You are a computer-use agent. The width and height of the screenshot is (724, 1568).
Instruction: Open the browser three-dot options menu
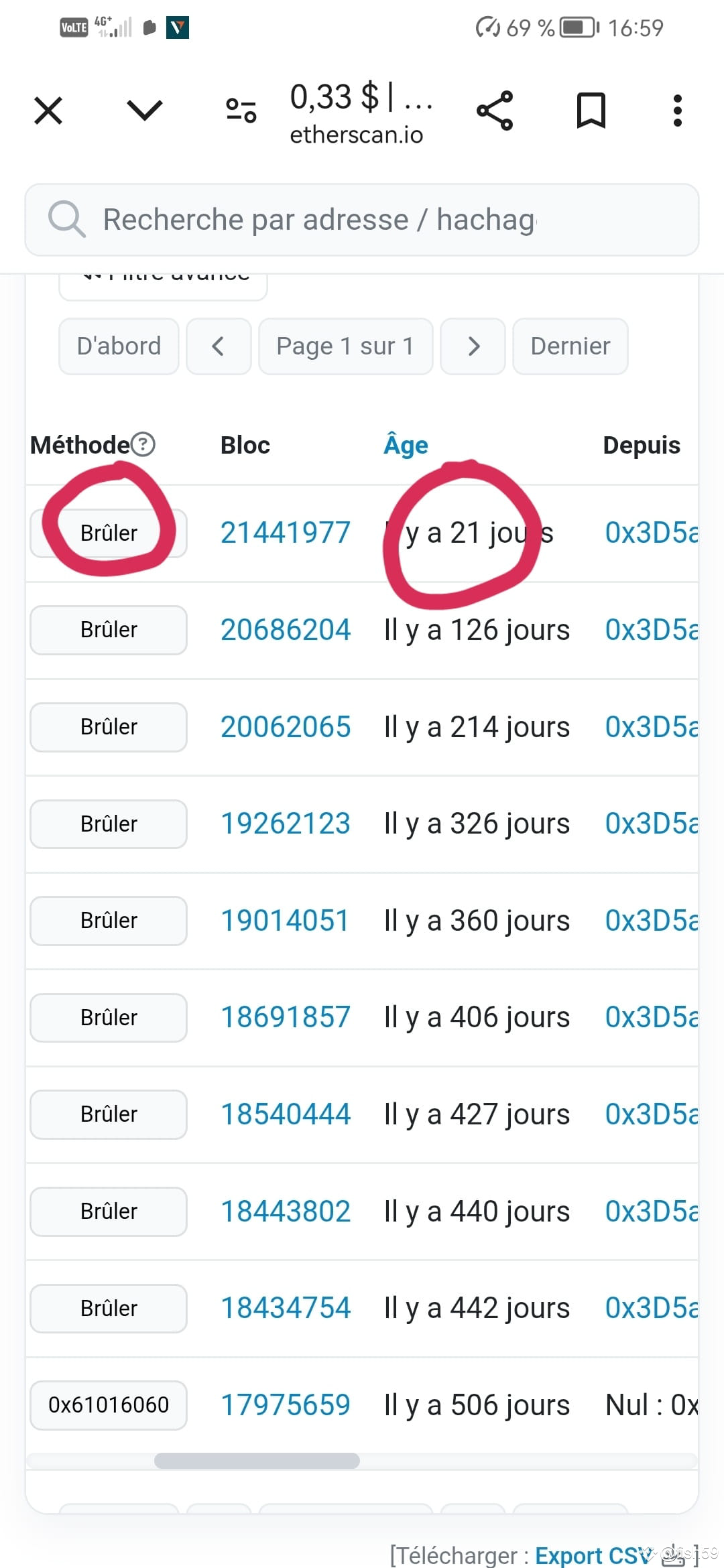[677, 110]
